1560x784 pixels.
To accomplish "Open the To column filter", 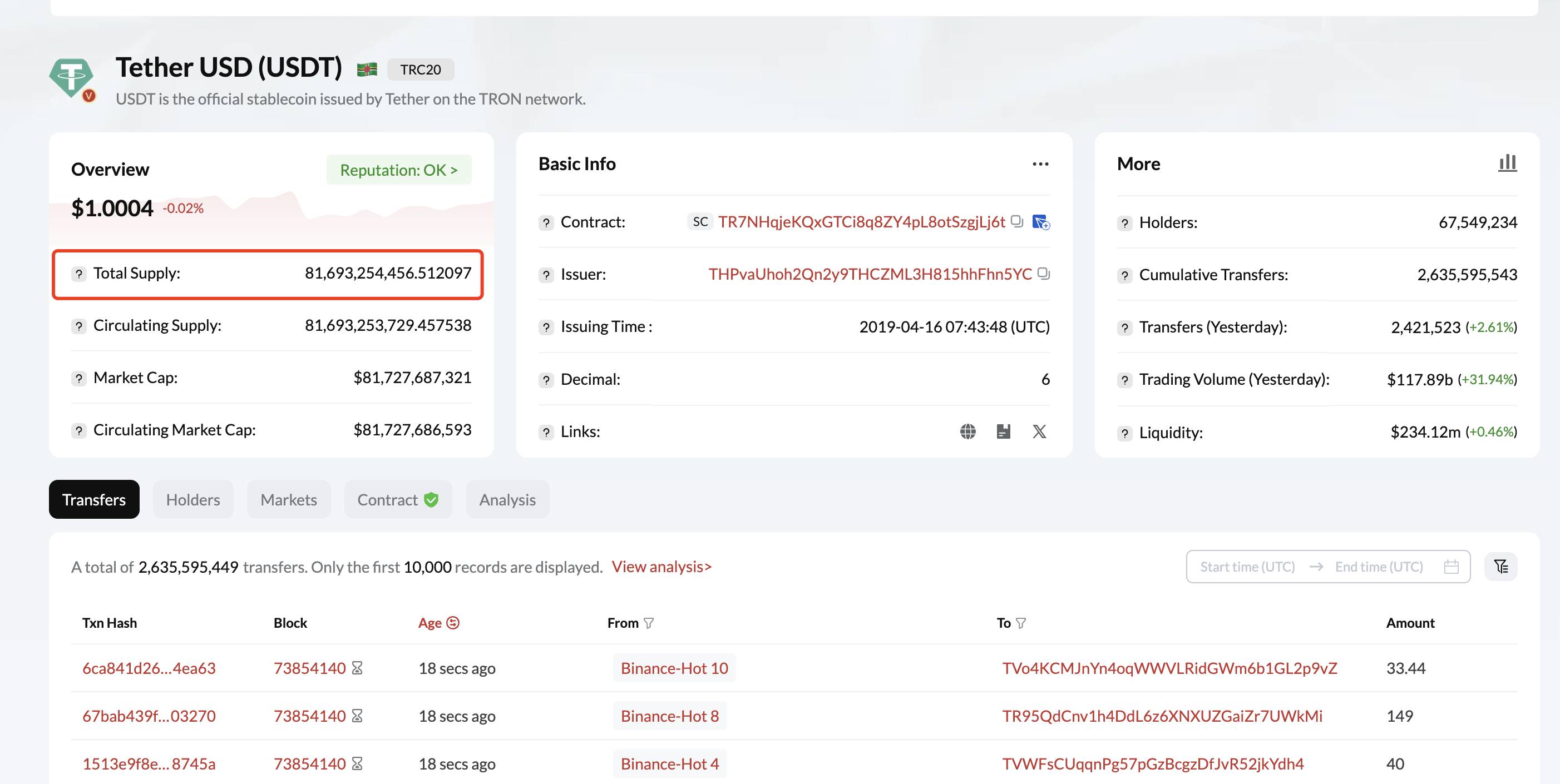I will tap(1020, 623).
